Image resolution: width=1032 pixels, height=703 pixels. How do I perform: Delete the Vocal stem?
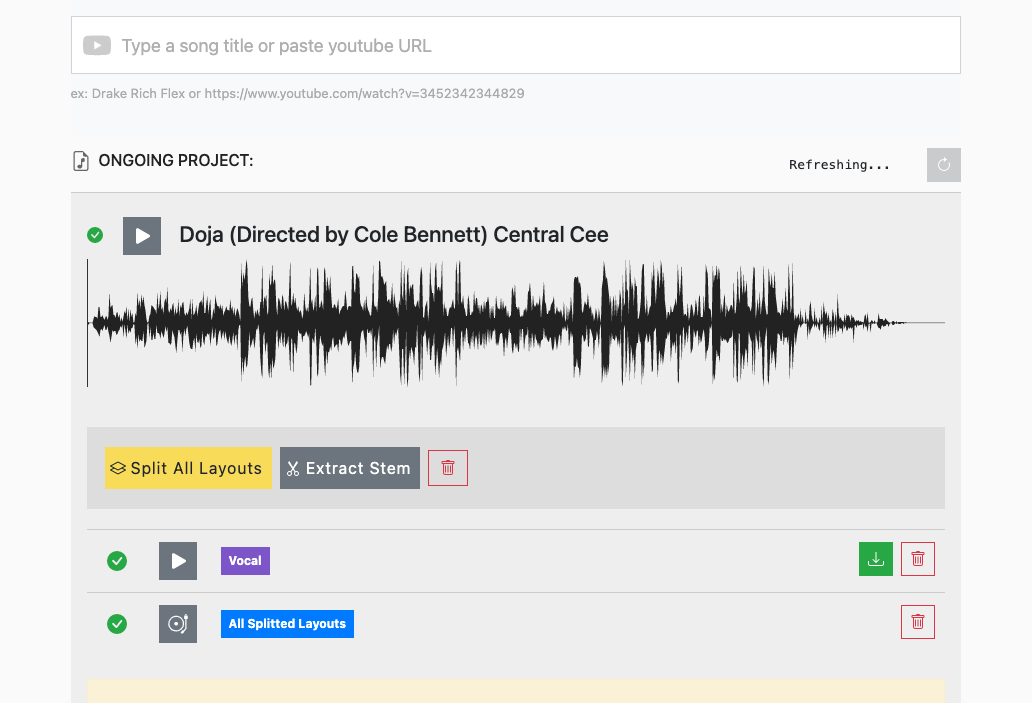point(917,559)
